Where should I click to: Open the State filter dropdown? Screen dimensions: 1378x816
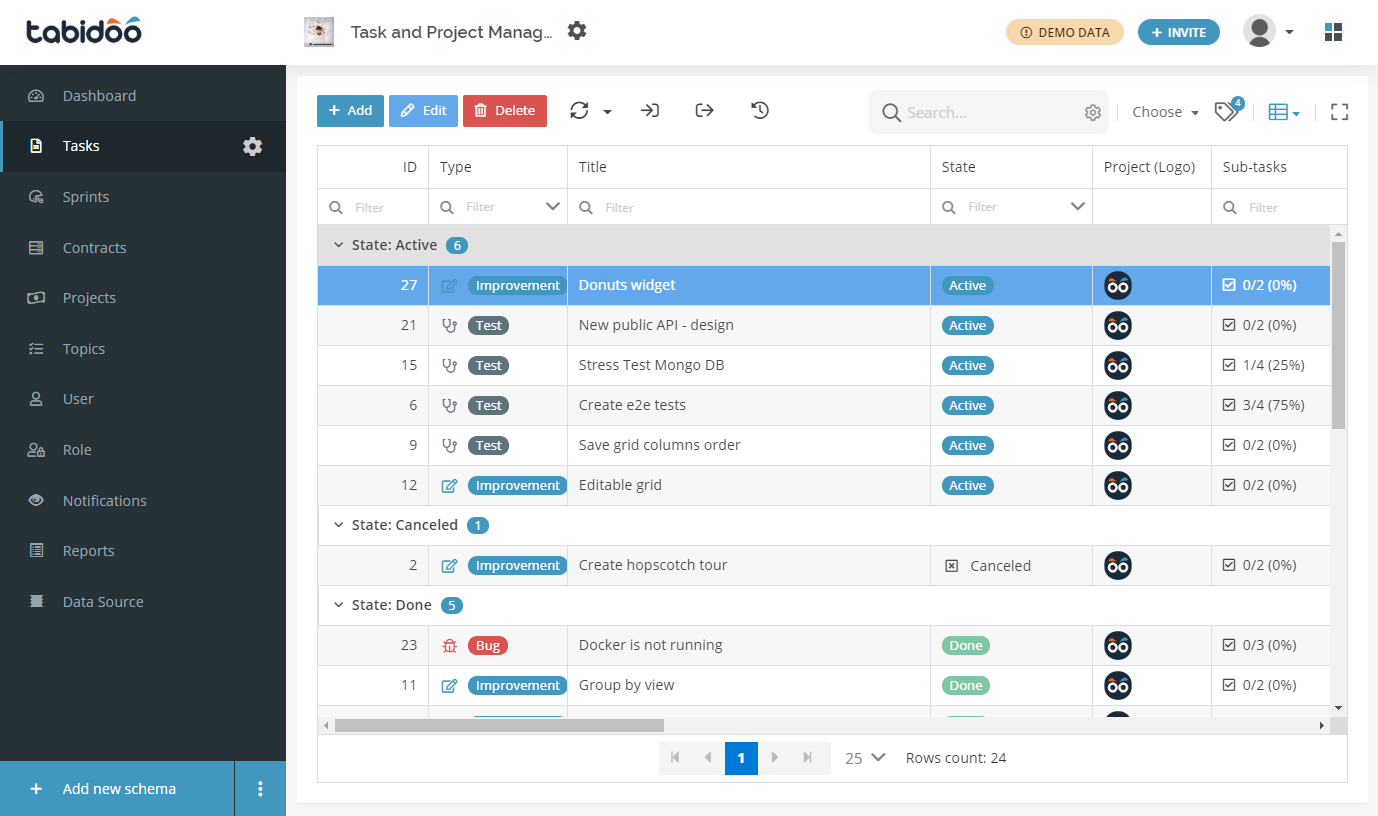click(x=1077, y=207)
